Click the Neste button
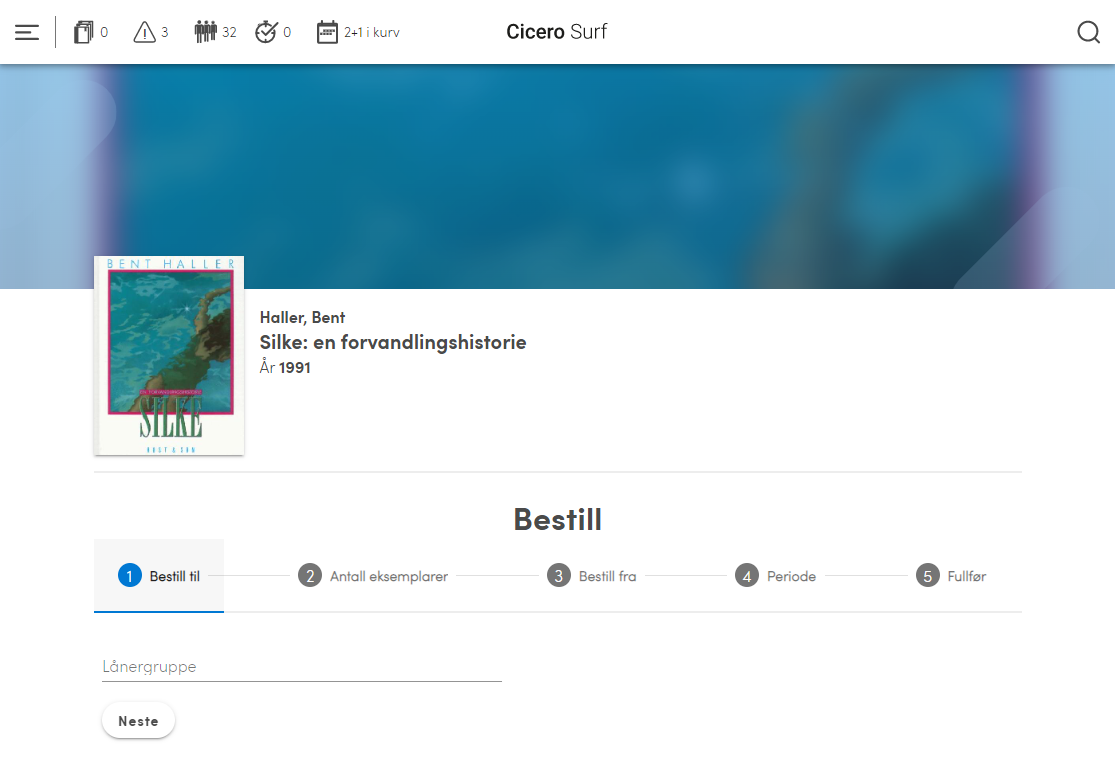 point(139,721)
